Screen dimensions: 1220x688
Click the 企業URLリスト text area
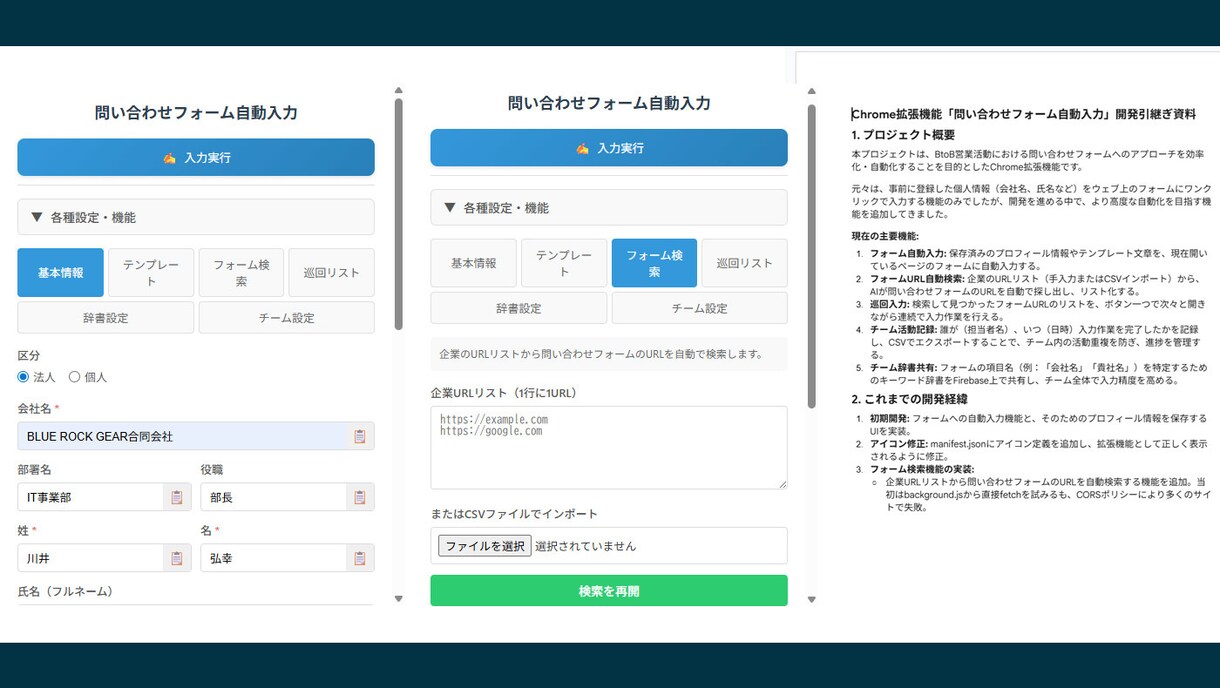point(609,447)
